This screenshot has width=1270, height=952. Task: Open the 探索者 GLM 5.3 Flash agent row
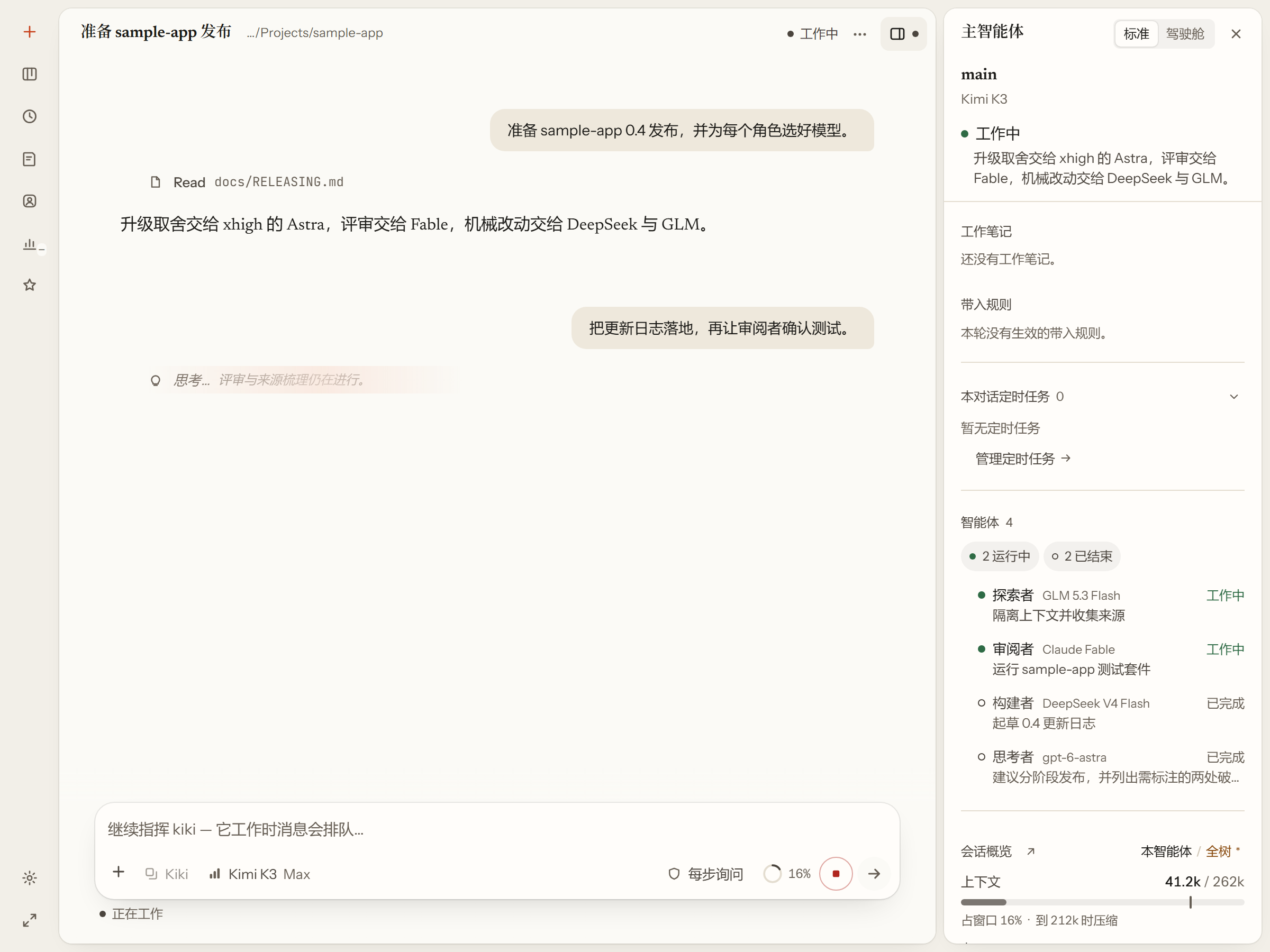click(x=1110, y=606)
